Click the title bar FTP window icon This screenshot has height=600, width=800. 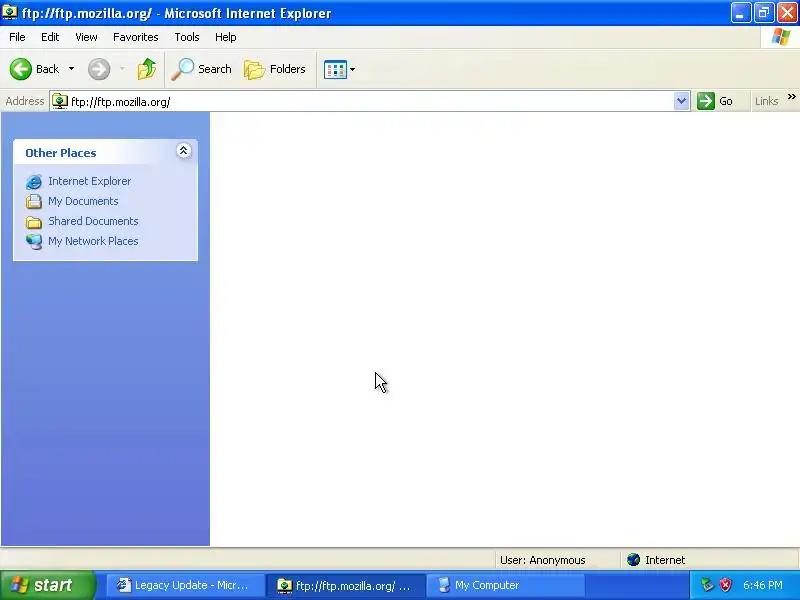pos(9,12)
